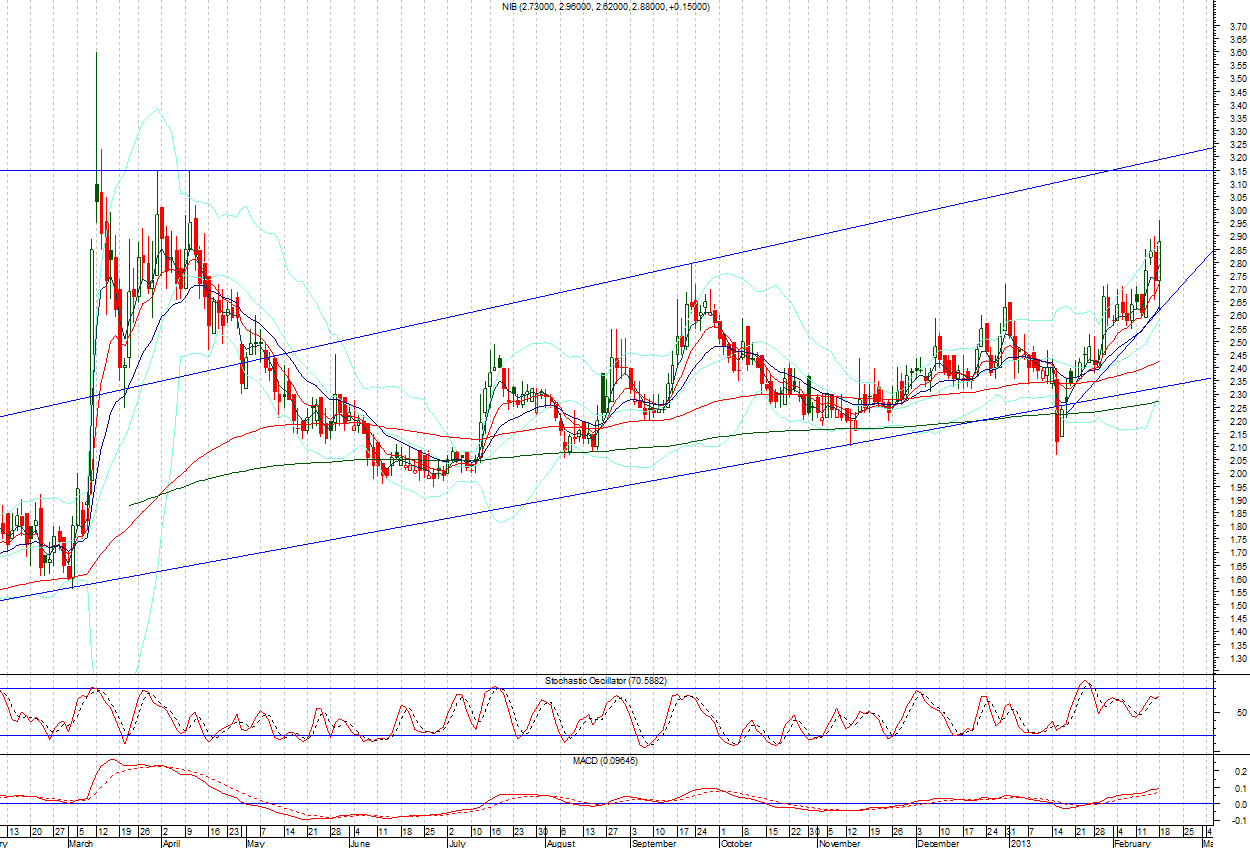The width and height of the screenshot is (1250, 848).
Task: Click the 3.15 price level on the axis
Action: click(x=1237, y=184)
